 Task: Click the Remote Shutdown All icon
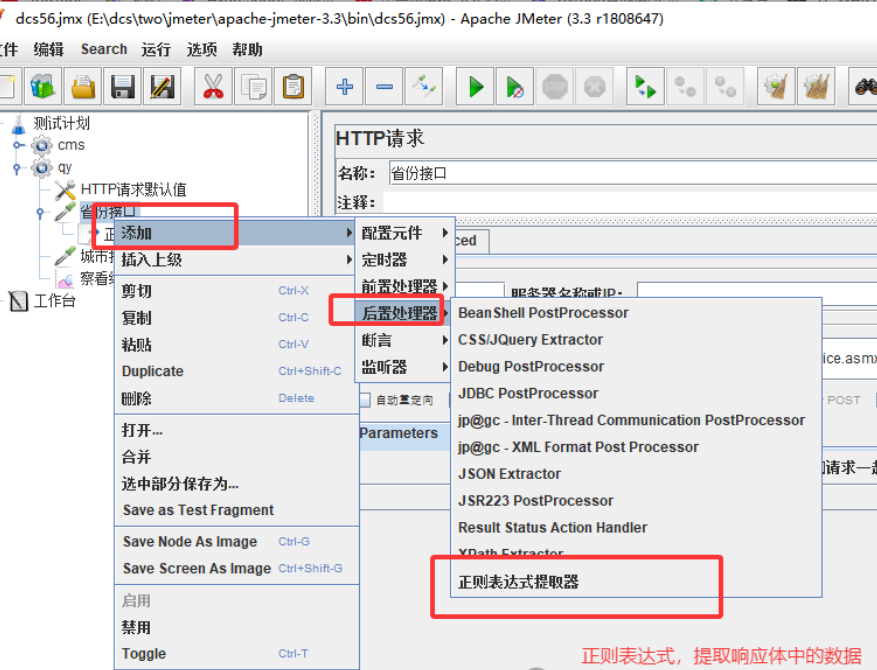point(725,87)
